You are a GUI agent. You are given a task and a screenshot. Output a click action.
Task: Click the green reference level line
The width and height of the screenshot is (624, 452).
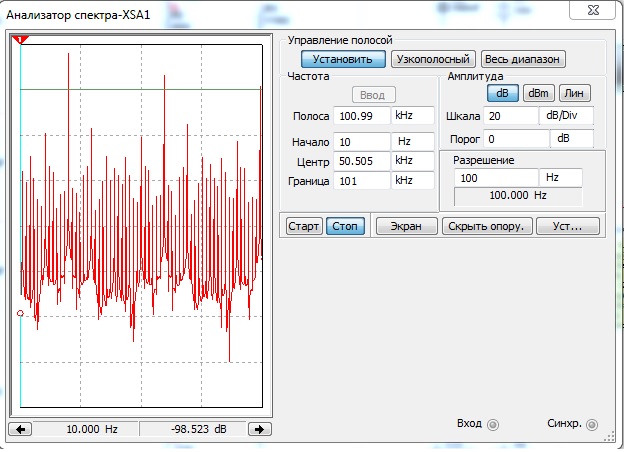coord(141,89)
